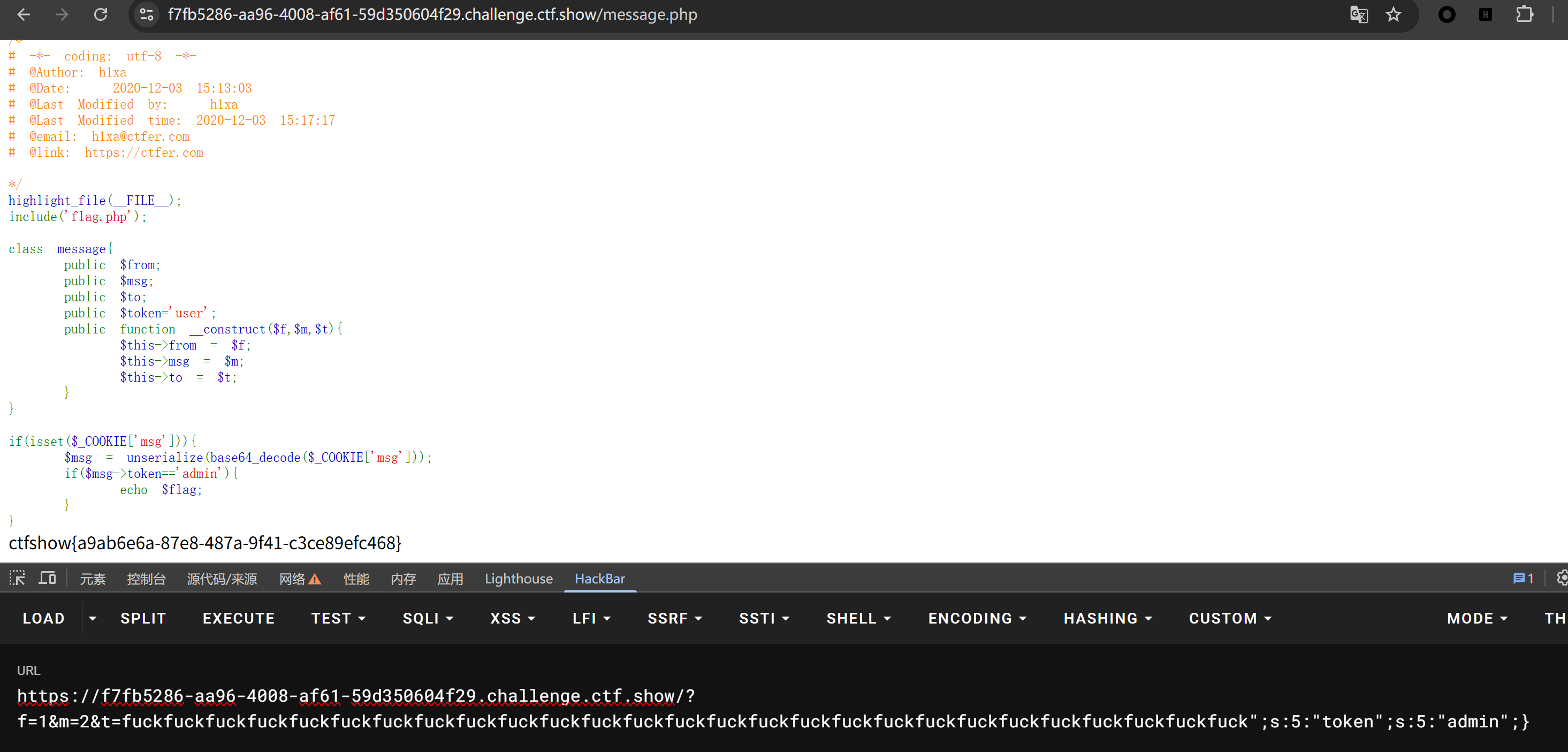
Task: Open site information icon in address bar
Action: pos(146,14)
